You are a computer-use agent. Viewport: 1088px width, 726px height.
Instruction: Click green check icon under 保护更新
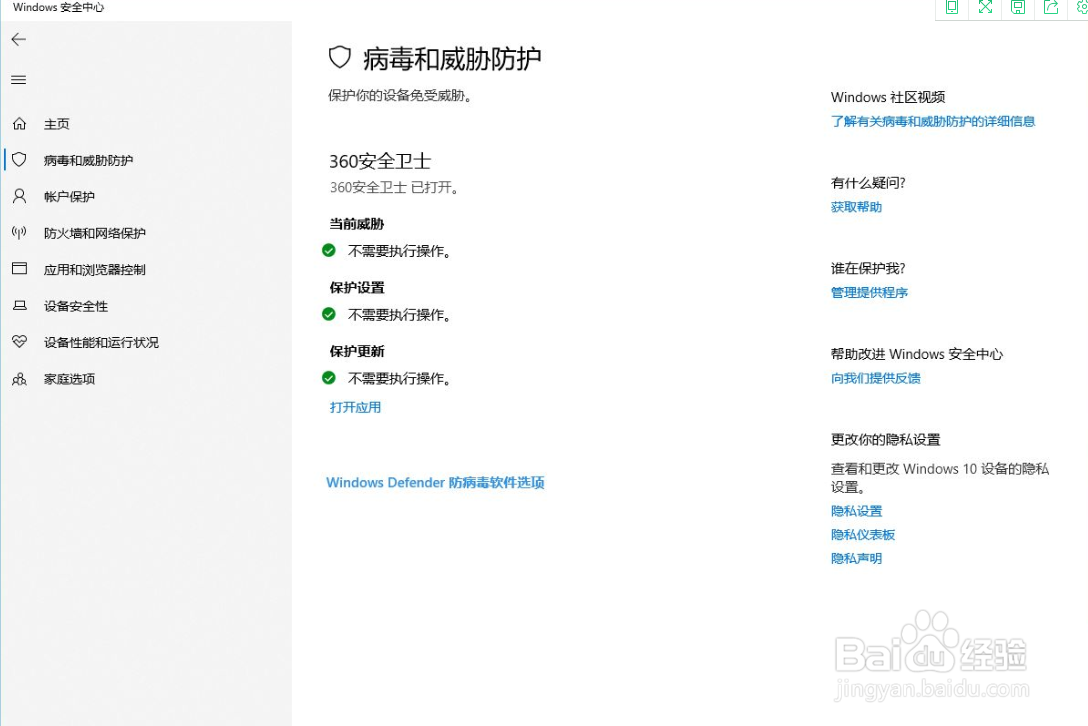click(329, 378)
